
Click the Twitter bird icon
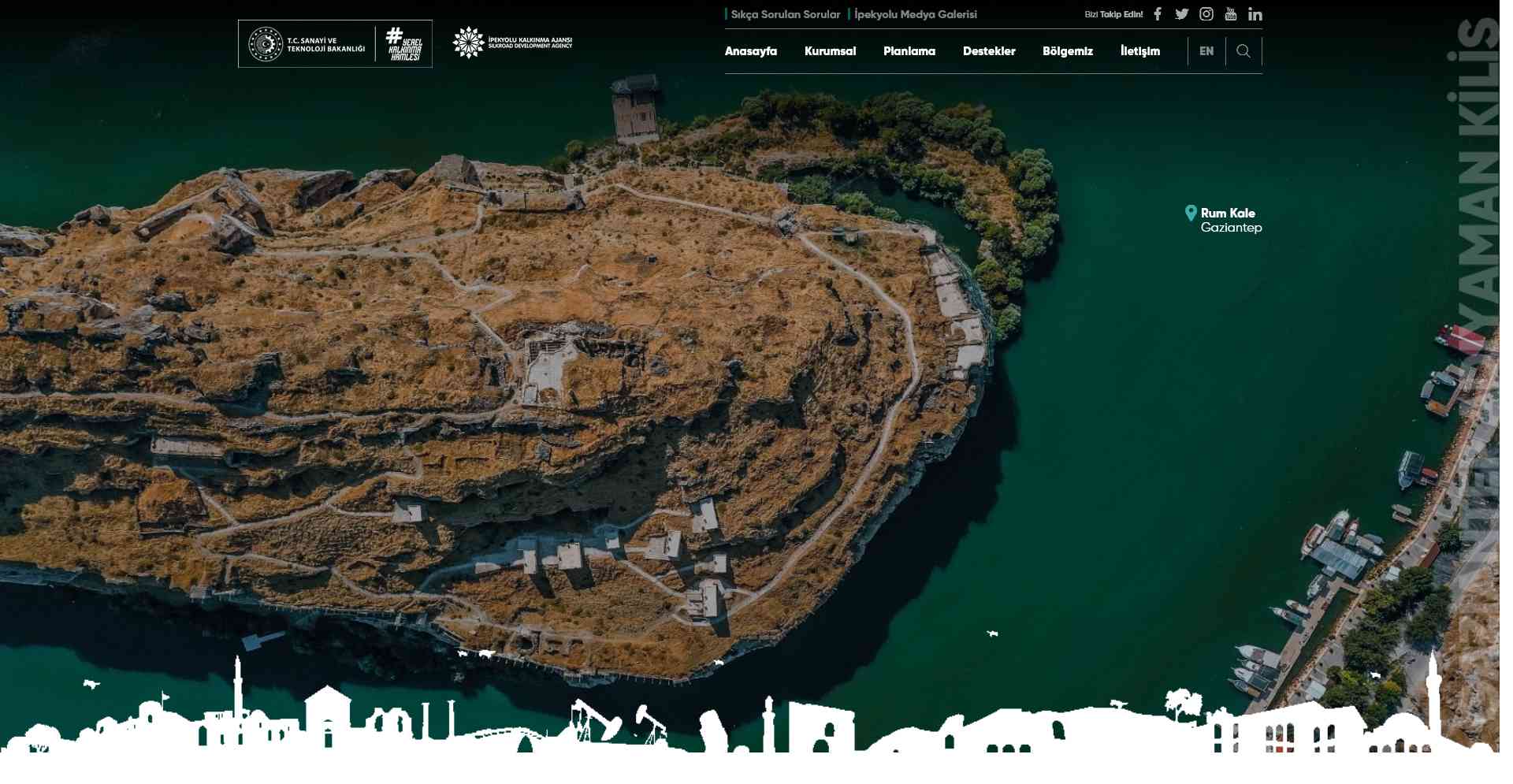1181,14
